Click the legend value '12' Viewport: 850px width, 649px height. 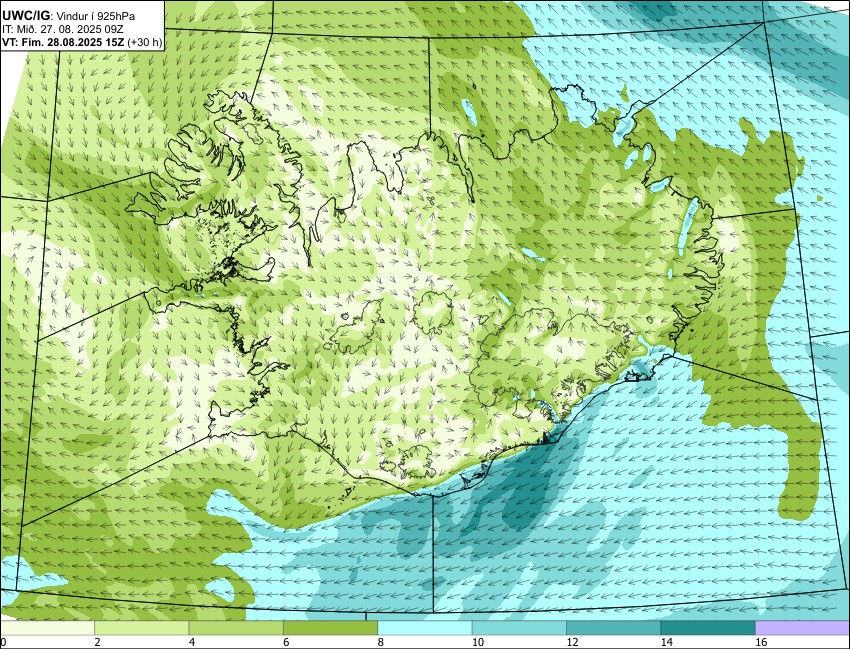[x=572, y=642]
